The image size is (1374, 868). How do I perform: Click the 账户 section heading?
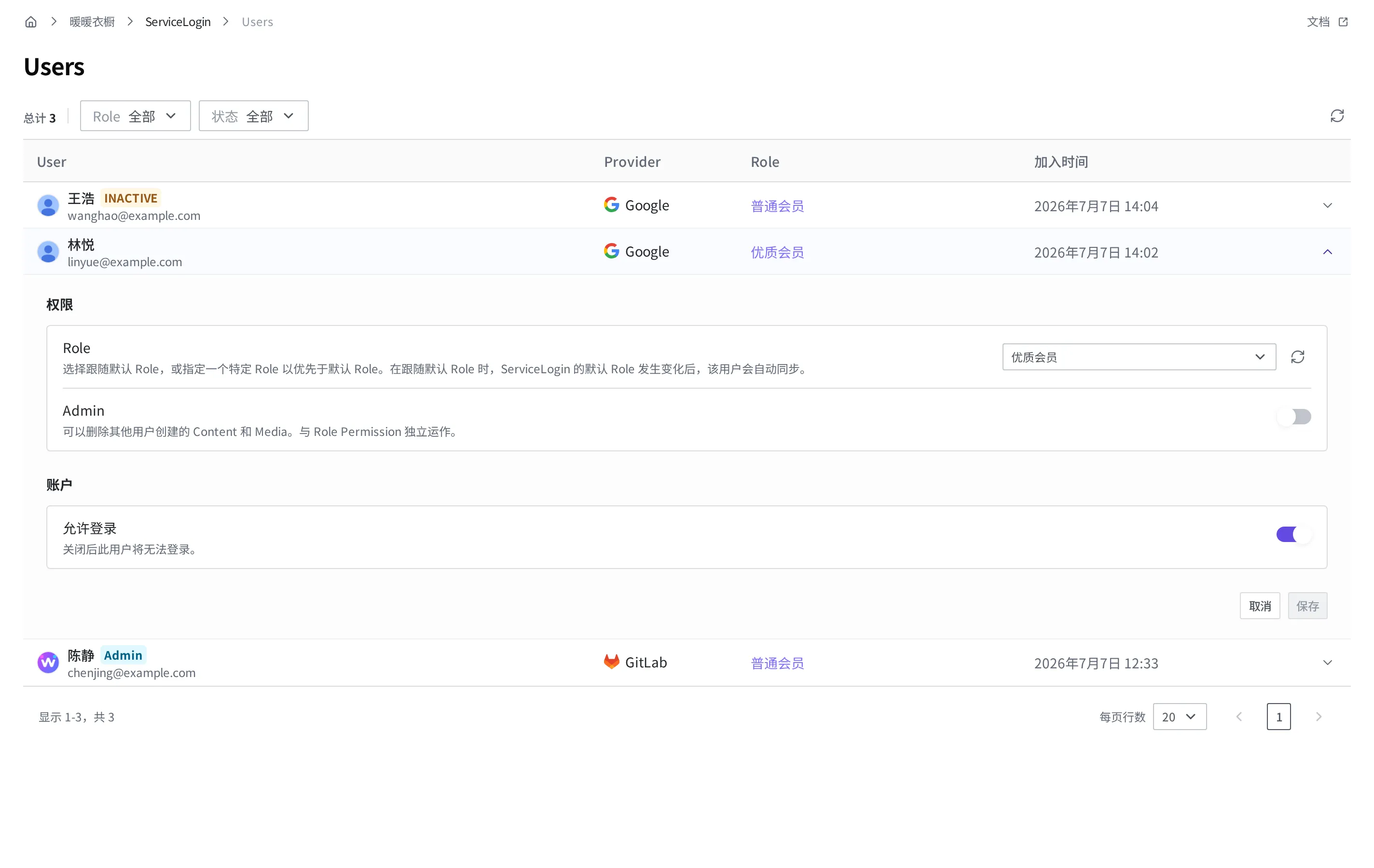tap(59, 485)
